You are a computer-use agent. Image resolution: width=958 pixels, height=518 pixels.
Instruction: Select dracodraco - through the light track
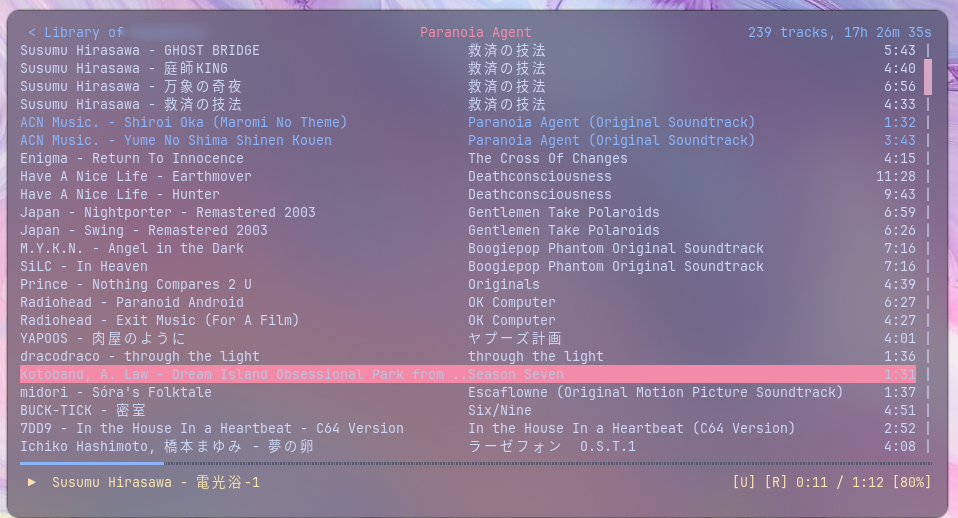coord(140,357)
